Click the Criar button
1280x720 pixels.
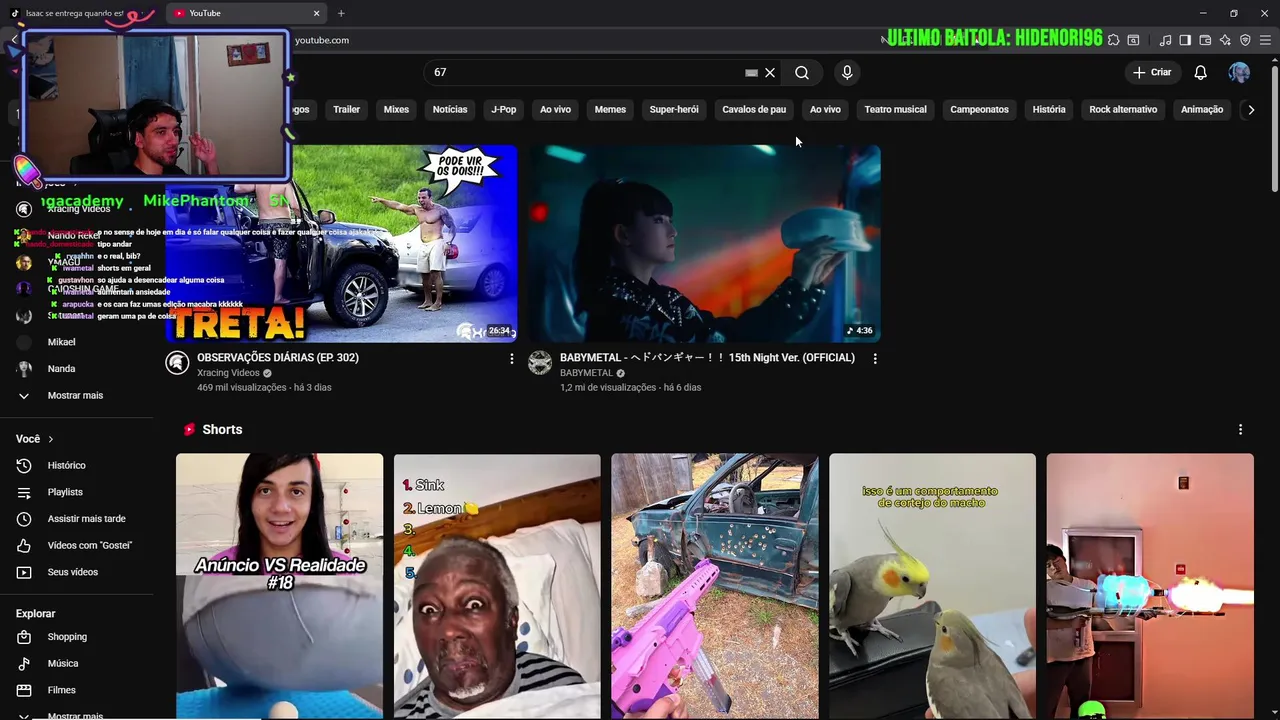[x=1151, y=72]
